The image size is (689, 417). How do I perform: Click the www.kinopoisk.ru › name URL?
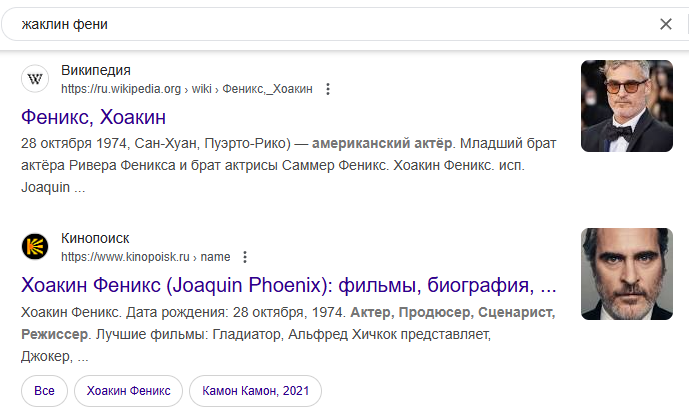(145, 257)
